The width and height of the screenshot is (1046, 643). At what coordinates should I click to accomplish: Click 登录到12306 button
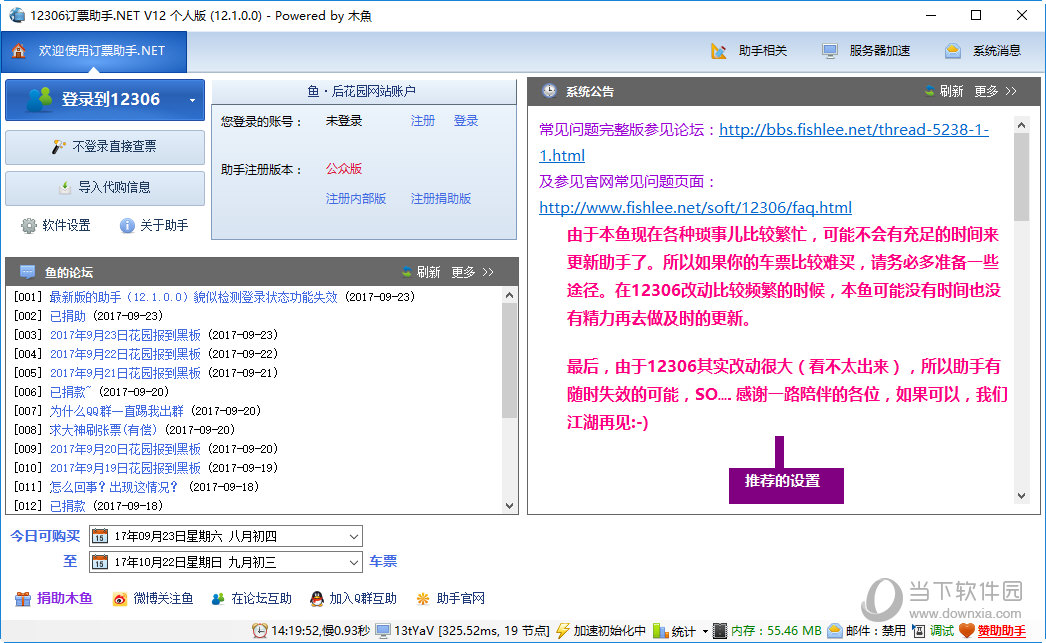pos(105,99)
